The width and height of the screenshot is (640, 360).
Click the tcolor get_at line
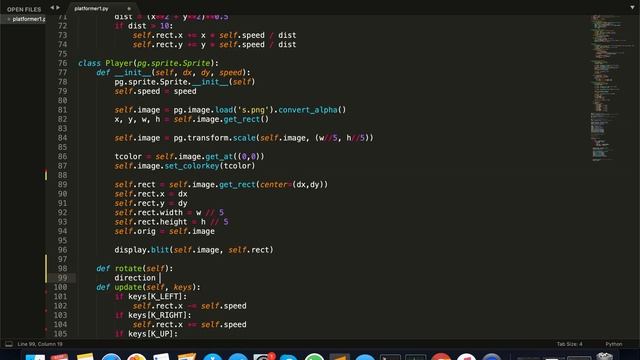[x=189, y=157]
